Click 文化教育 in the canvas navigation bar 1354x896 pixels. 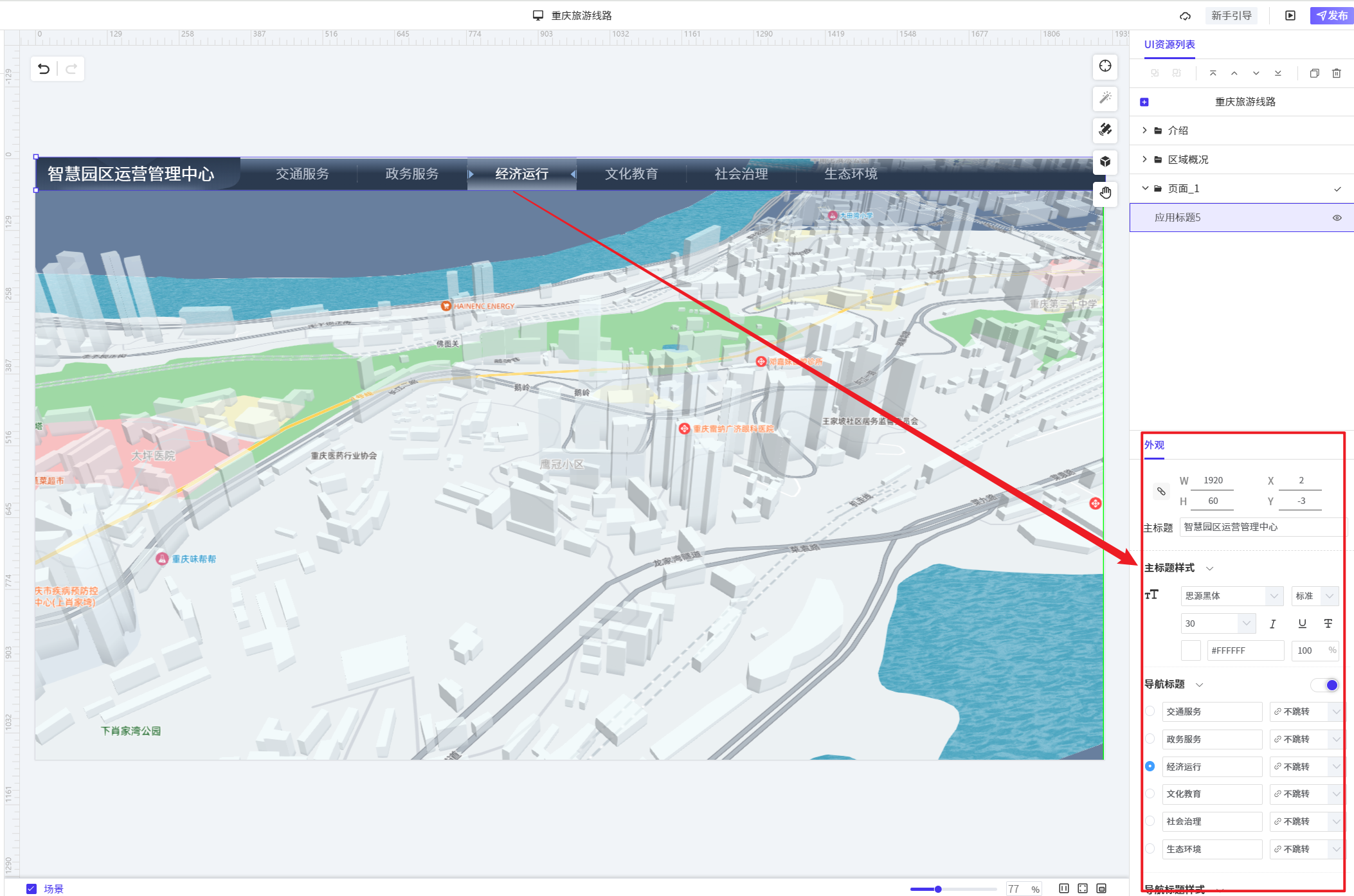pyautogui.click(x=631, y=174)
